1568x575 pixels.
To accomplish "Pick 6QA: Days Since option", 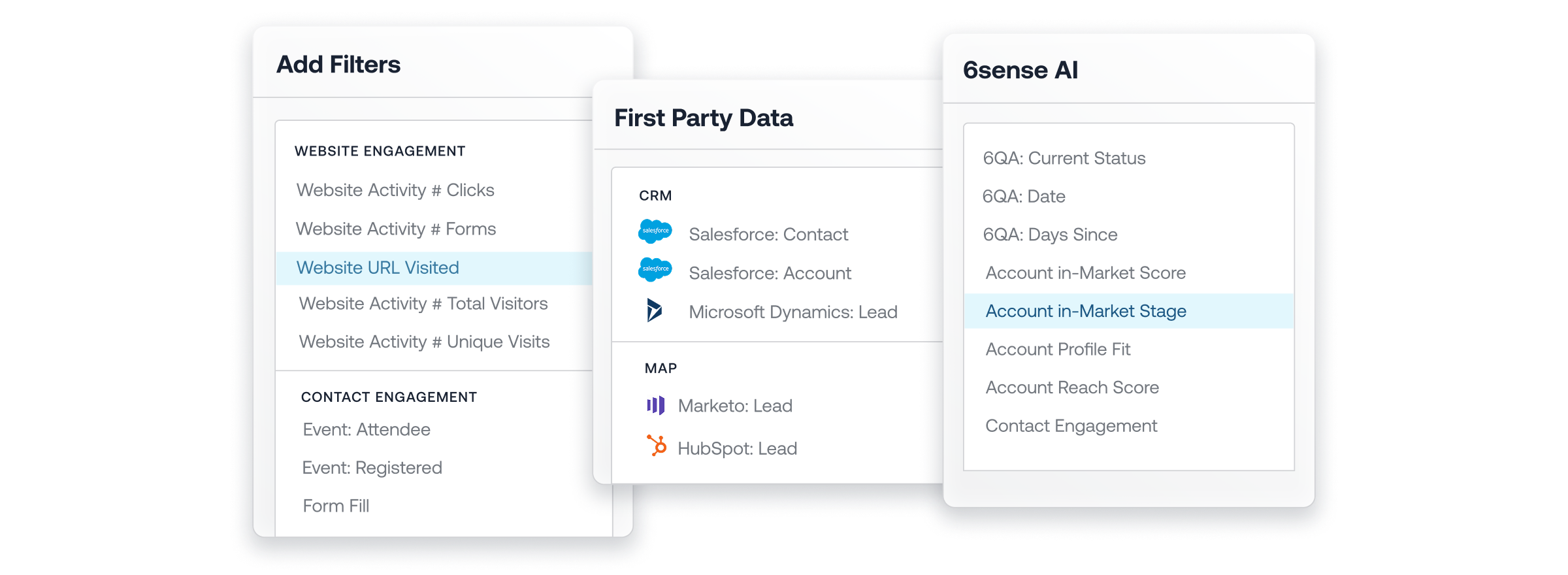I will [1050, 235].
